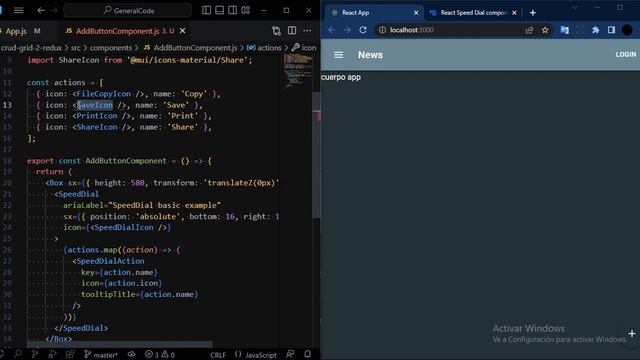Open Run and Debug view icon
The image size is (640, 360).
click(53, 354)
